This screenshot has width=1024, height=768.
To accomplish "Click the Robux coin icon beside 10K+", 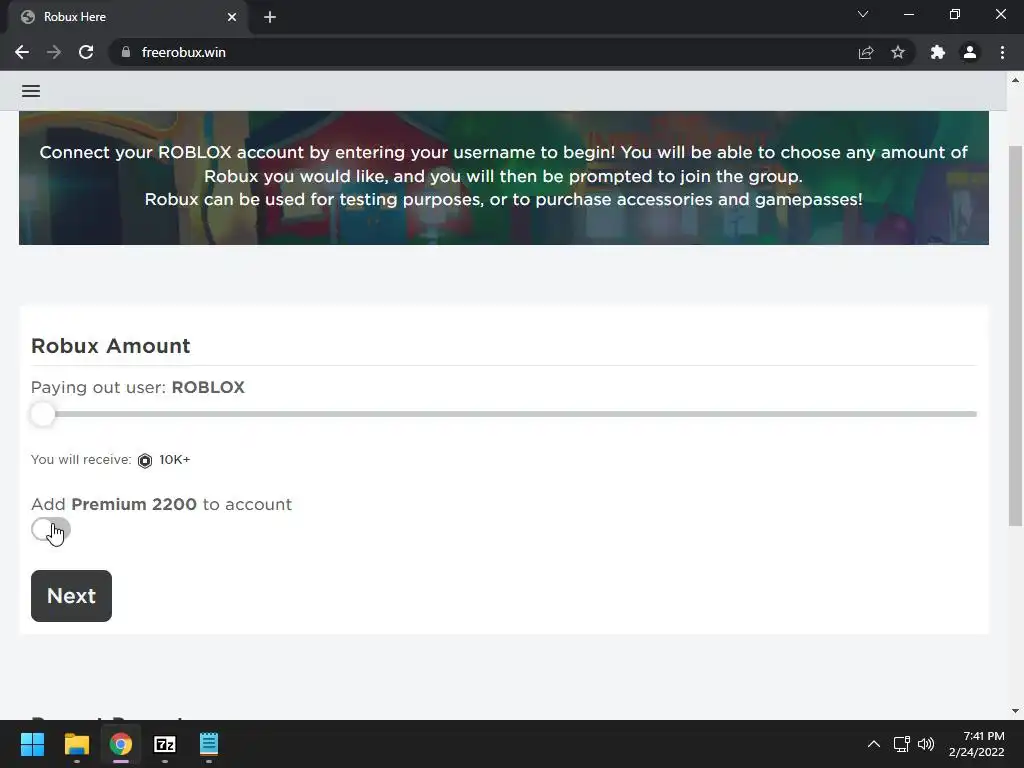I will click(145, 460).
